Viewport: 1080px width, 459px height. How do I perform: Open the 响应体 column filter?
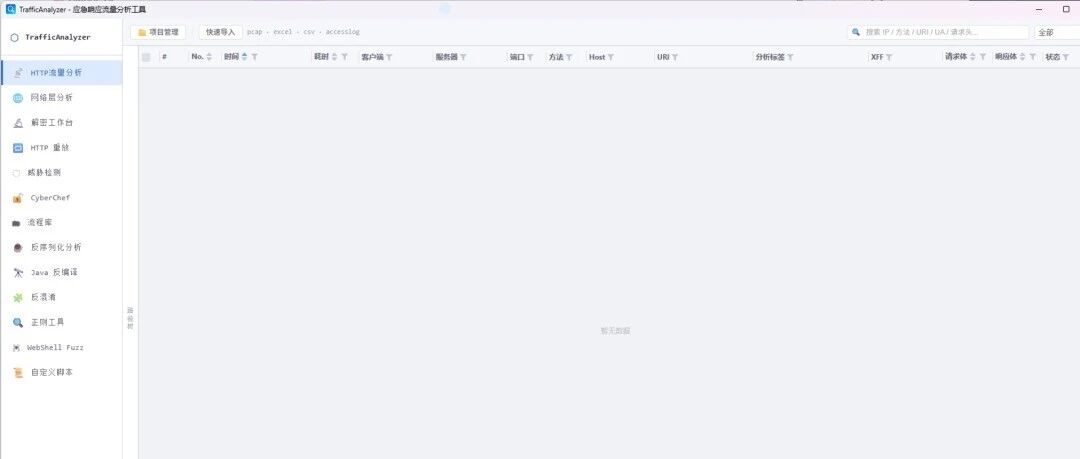tap(1032, 57)
